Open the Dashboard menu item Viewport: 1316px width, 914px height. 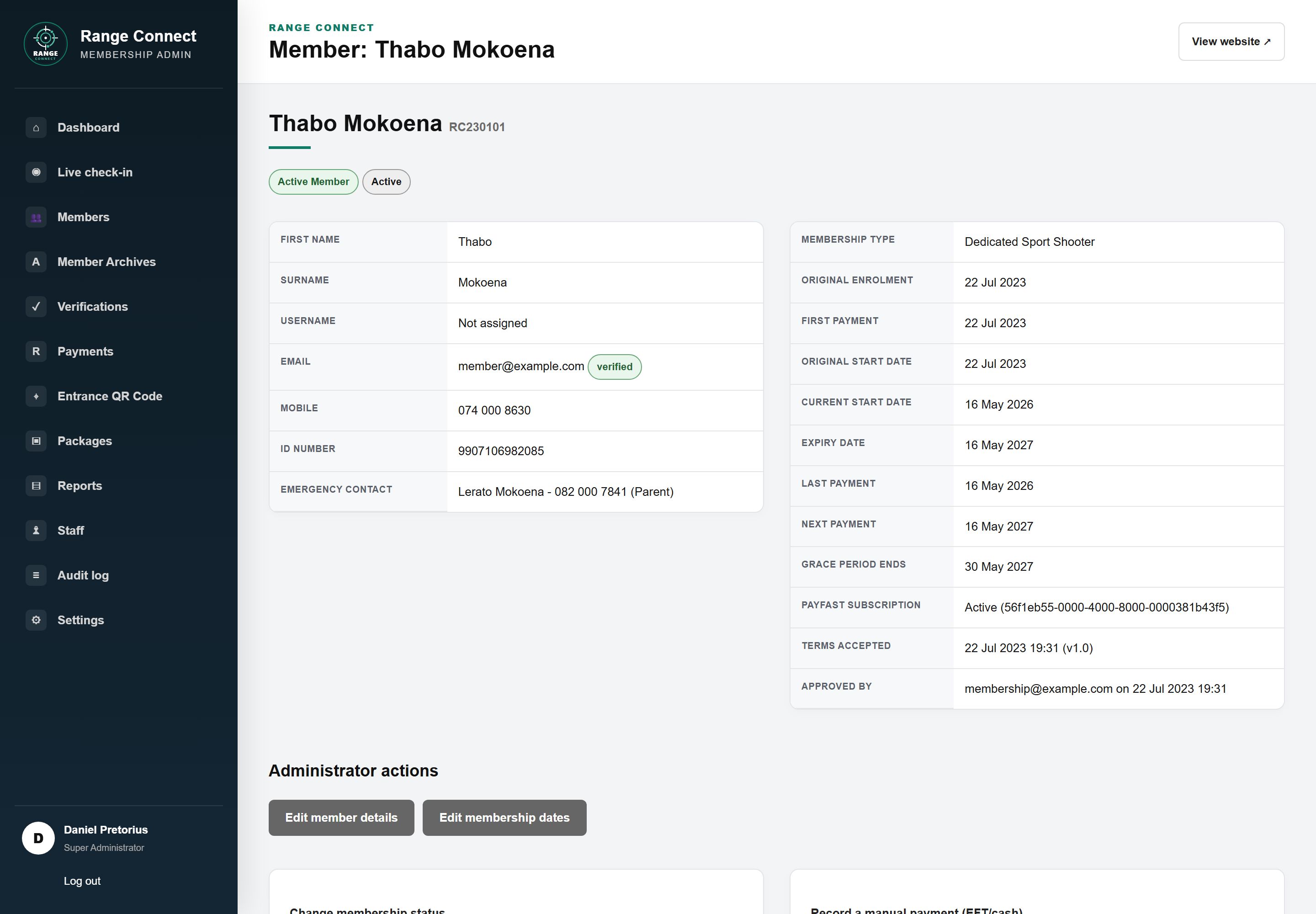point(88,128)
